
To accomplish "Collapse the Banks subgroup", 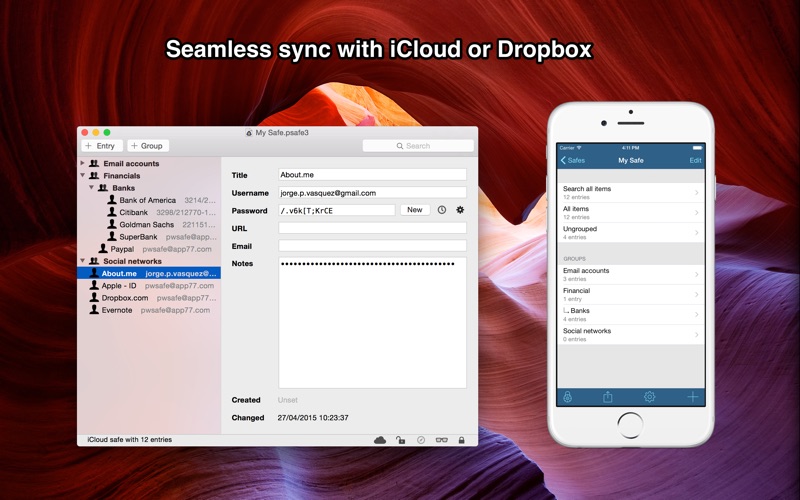I will pos(91,188).
